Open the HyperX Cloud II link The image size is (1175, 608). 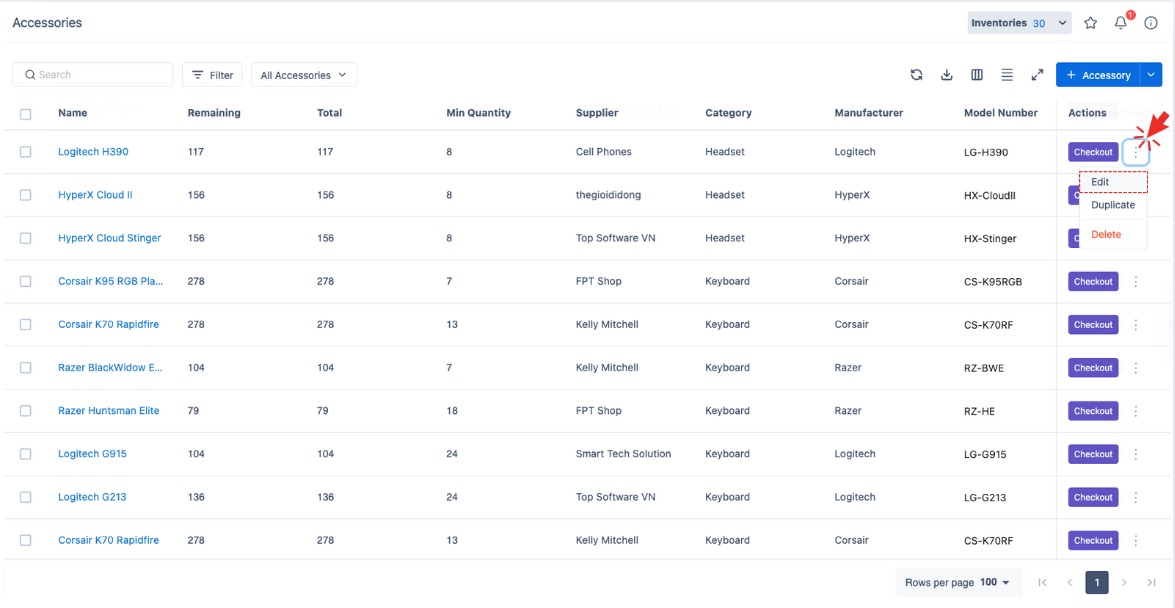click(x=95, y=195)
